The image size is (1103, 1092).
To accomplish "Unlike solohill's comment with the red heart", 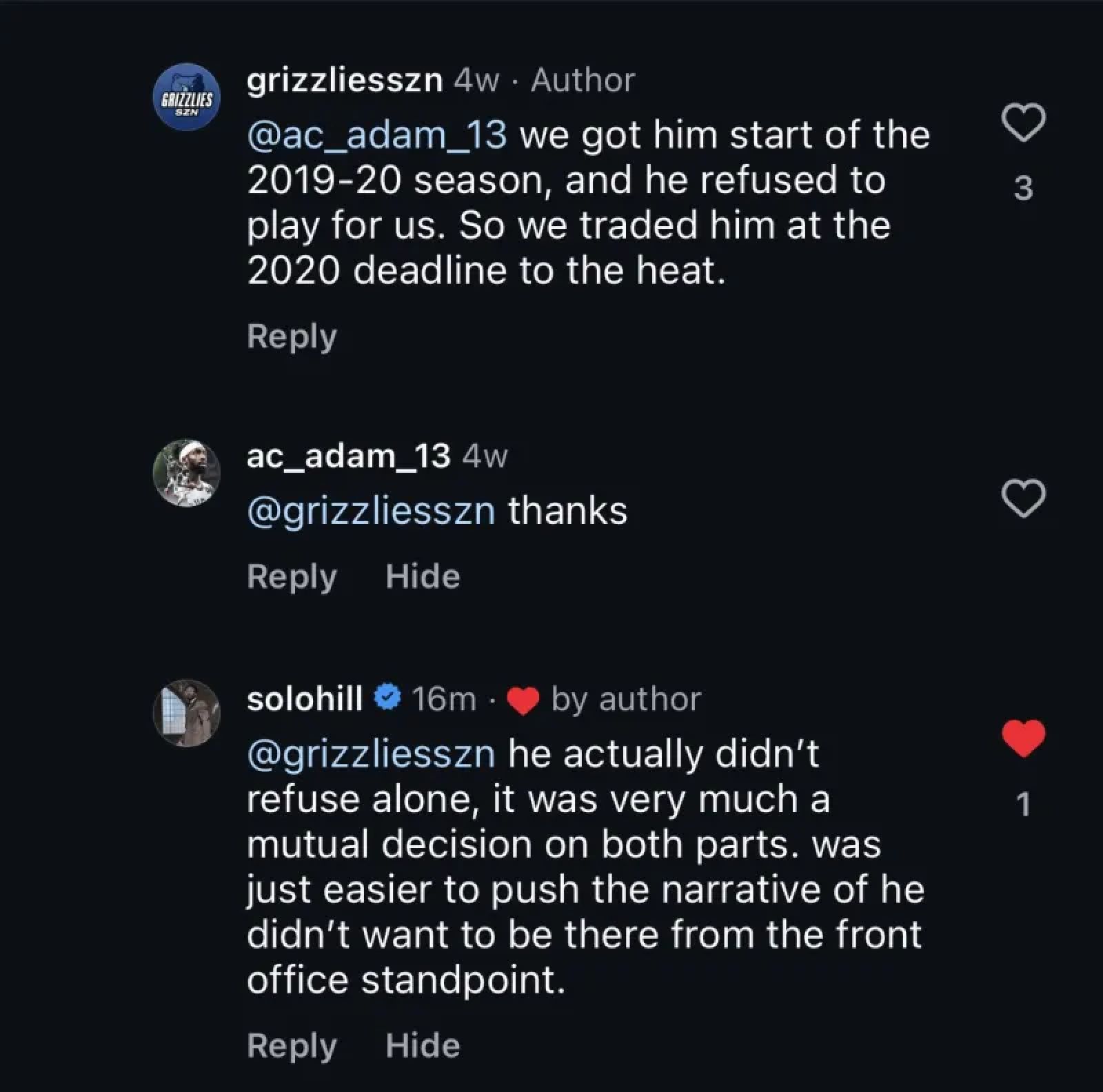I will point(1023,738).
